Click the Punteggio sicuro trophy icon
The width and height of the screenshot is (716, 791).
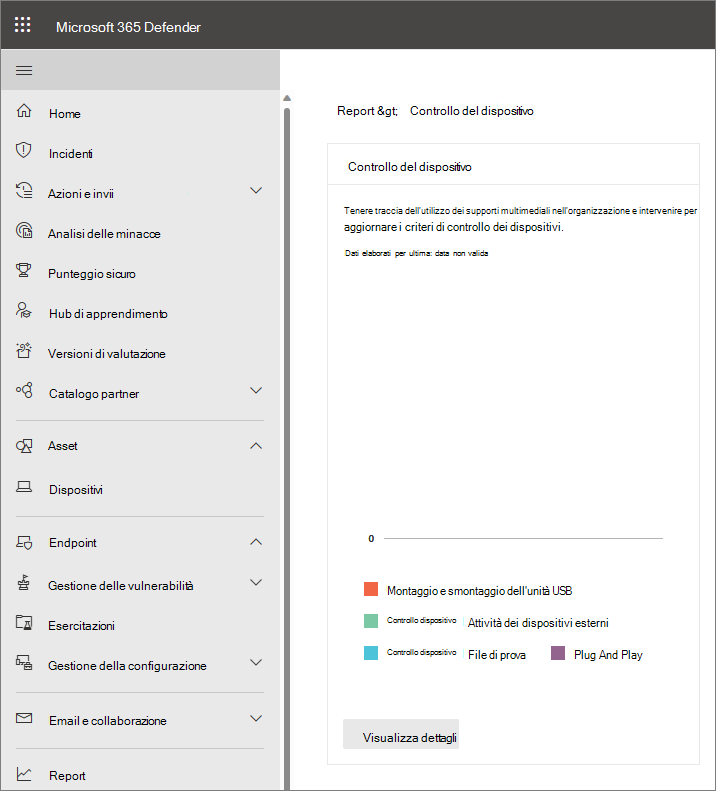(x=24, y=270)
